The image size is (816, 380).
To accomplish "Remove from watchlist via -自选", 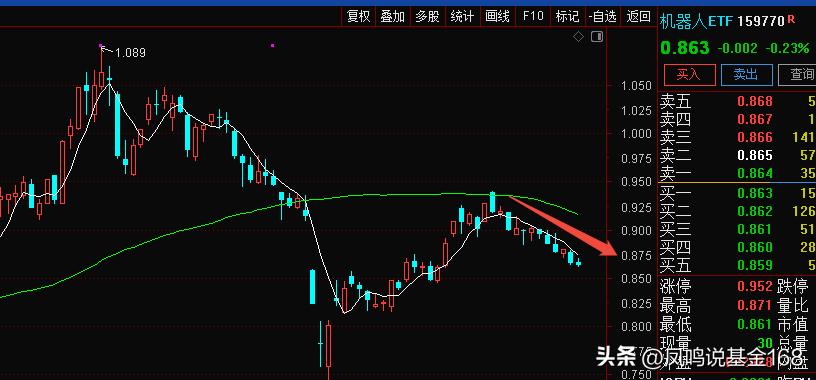I will point(603,16).
